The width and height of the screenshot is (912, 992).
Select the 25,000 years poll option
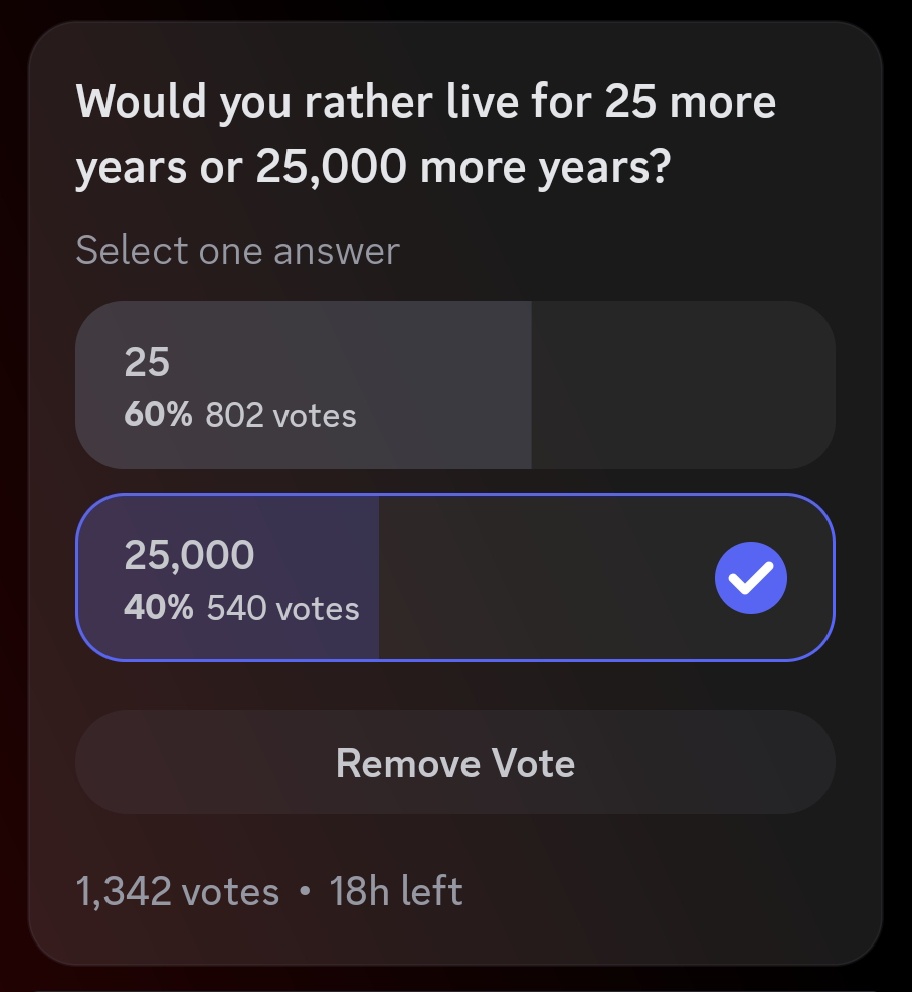pyautogui.click(x=455, y=577)
